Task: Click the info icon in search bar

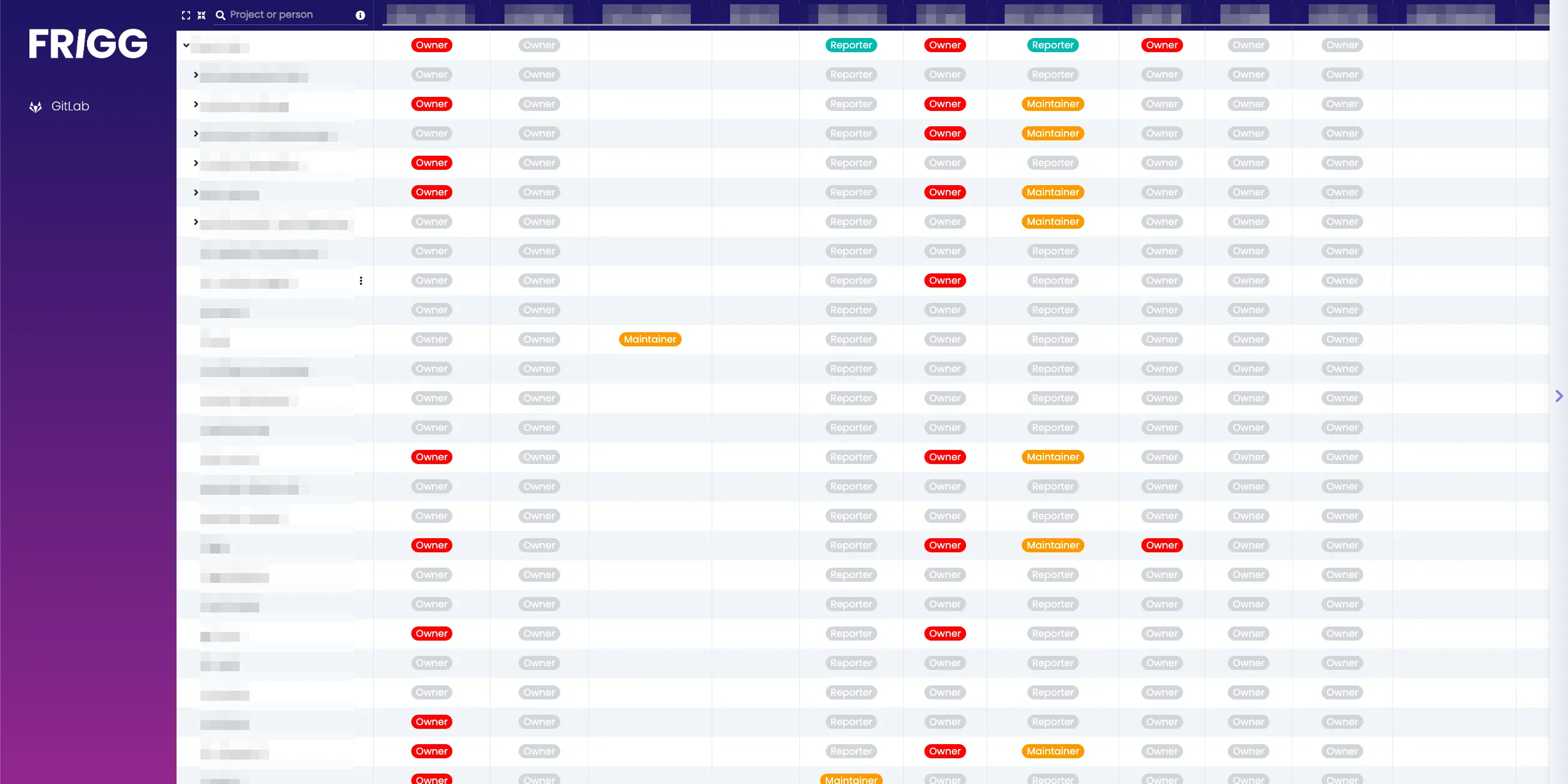Action: tap(360, 15)
